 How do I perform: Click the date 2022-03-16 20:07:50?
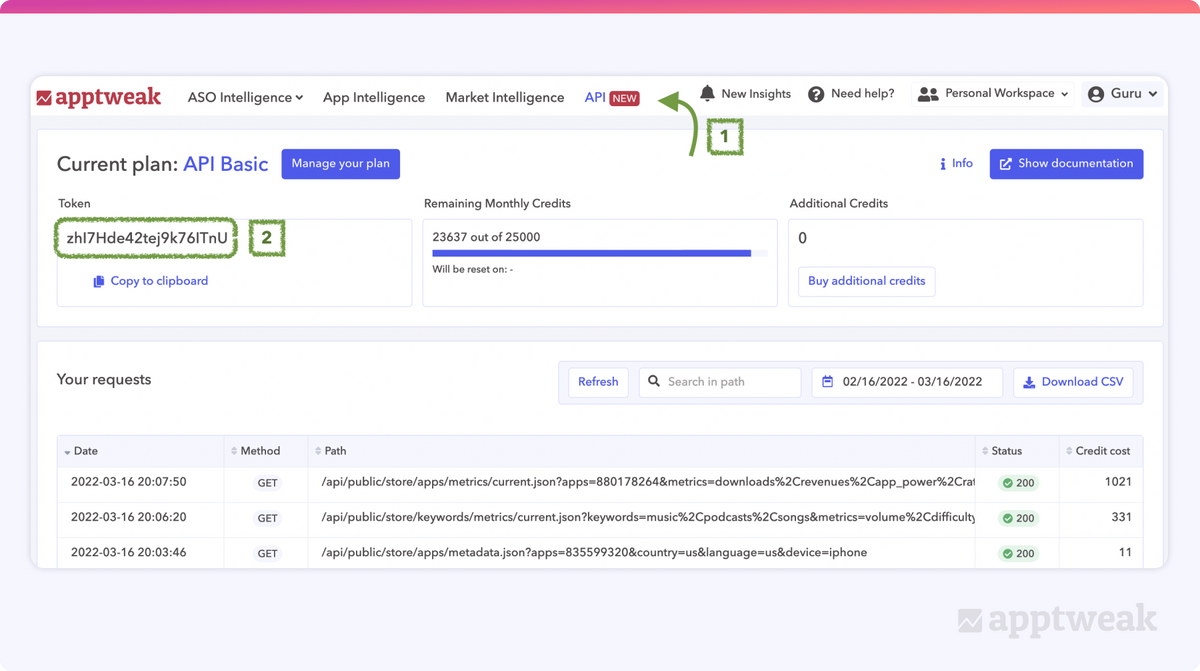[x=128, y=482]
